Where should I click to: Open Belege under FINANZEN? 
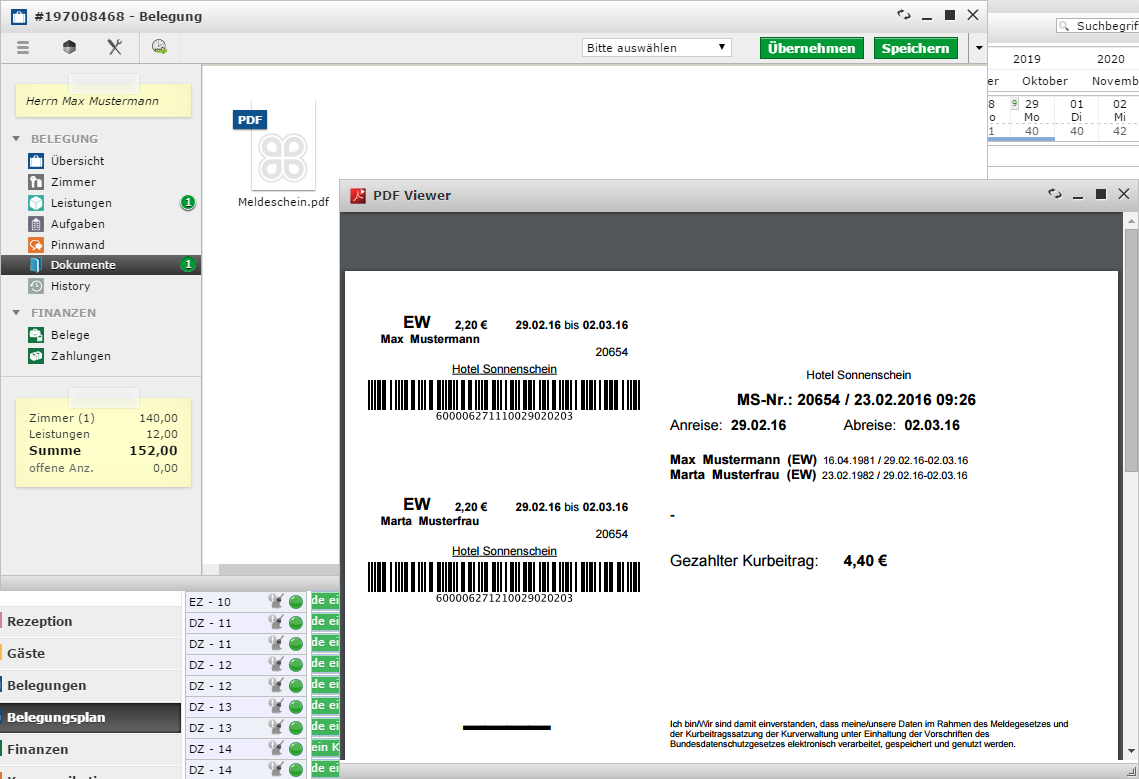pos(101,335)
